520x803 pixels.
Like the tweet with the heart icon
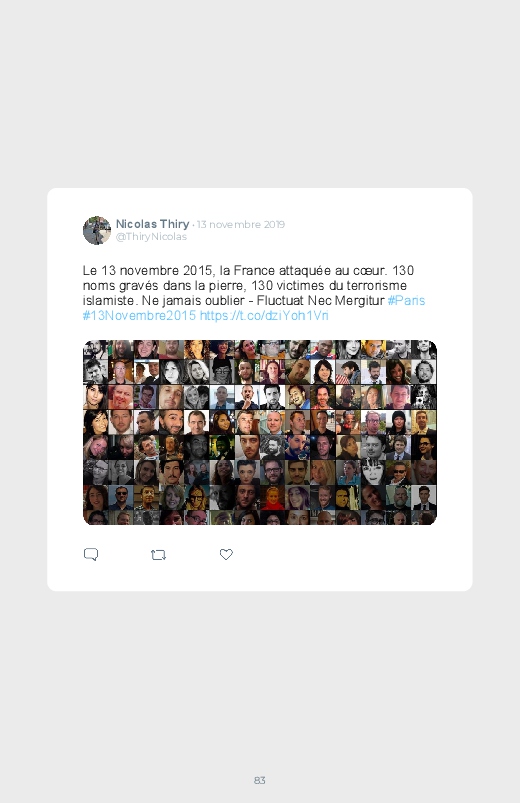pos(226,554)
